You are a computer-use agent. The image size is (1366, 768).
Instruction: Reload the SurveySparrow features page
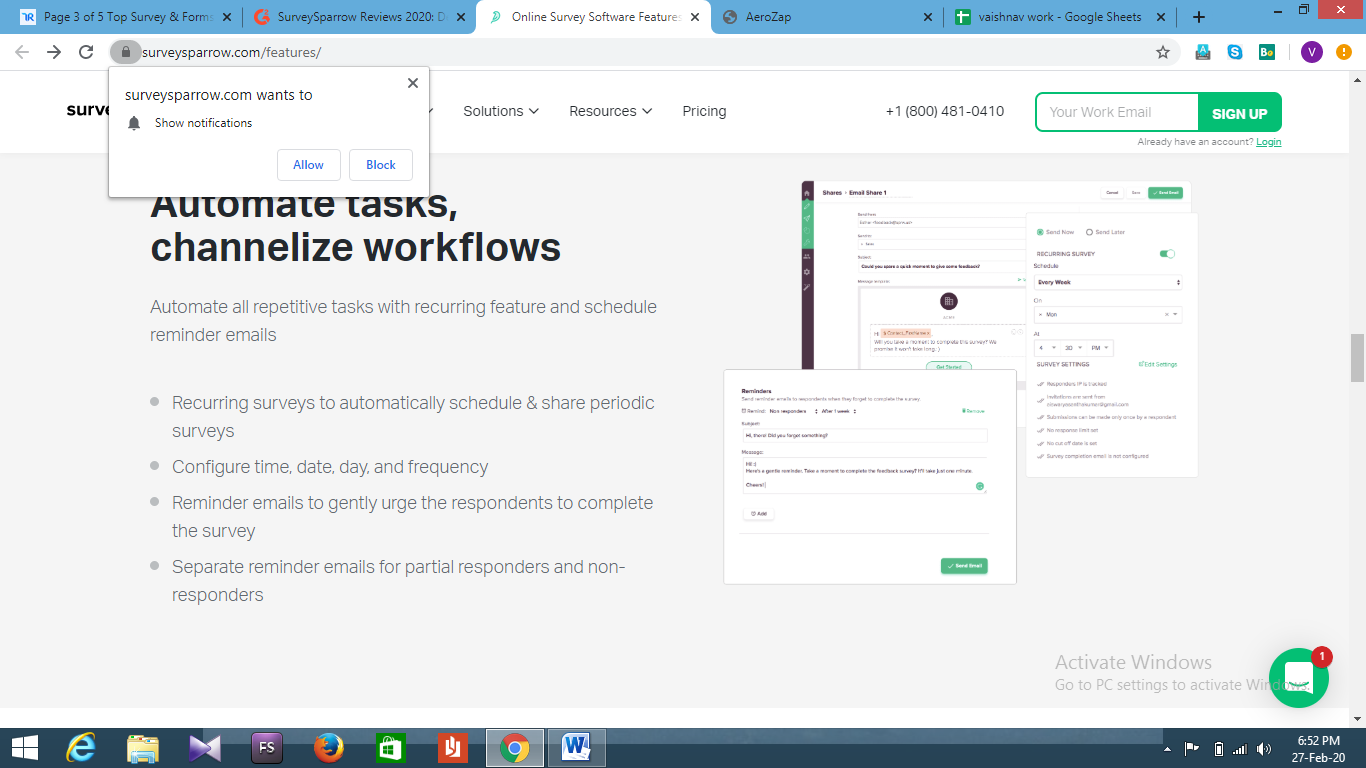[86, 52]
